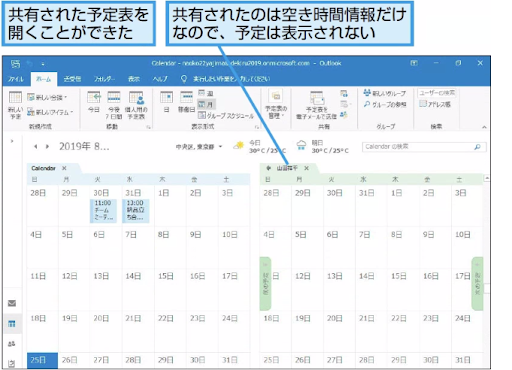Focus the ユーザーの検索 people search box
The height and width of the screenshot is (370, 512).
[437, 93]
